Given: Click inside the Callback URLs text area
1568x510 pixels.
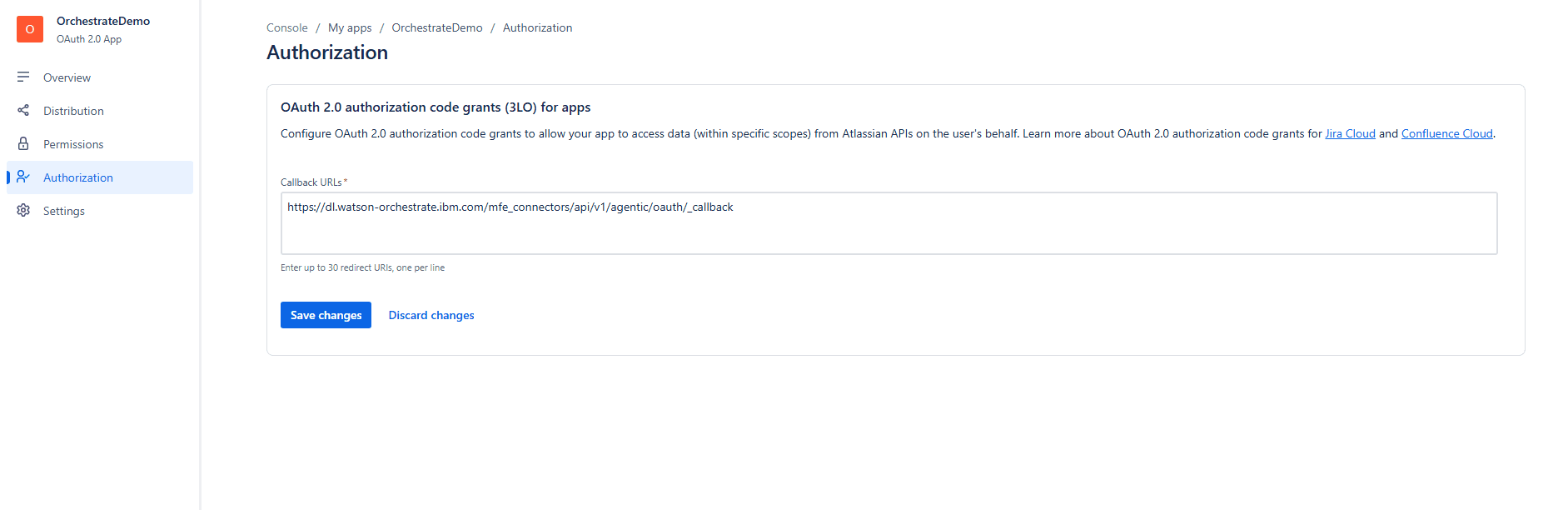Looking at the screenshot, I should 889,223.
